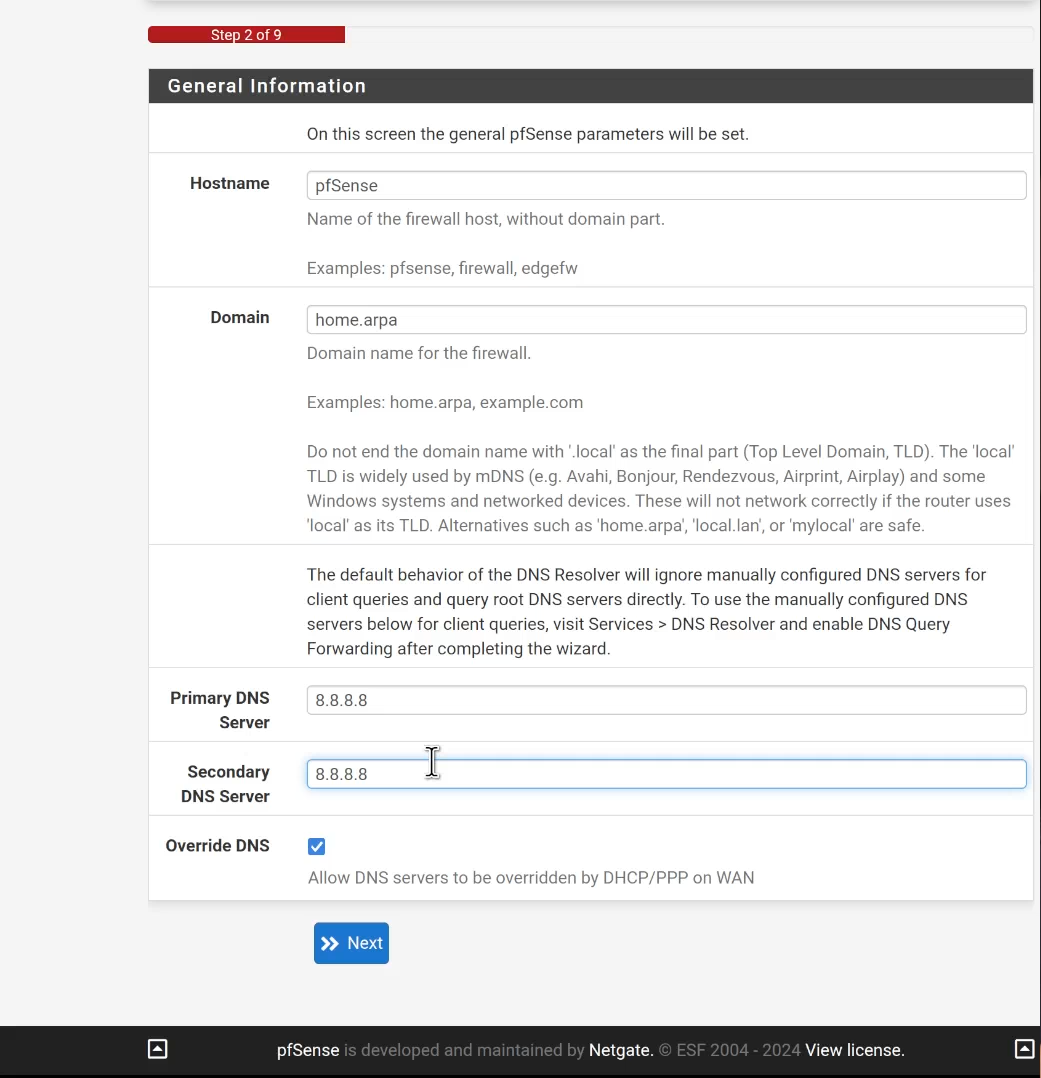1041x1078 pixels.
Task: Click the Next button
Action: coord(351,943)
